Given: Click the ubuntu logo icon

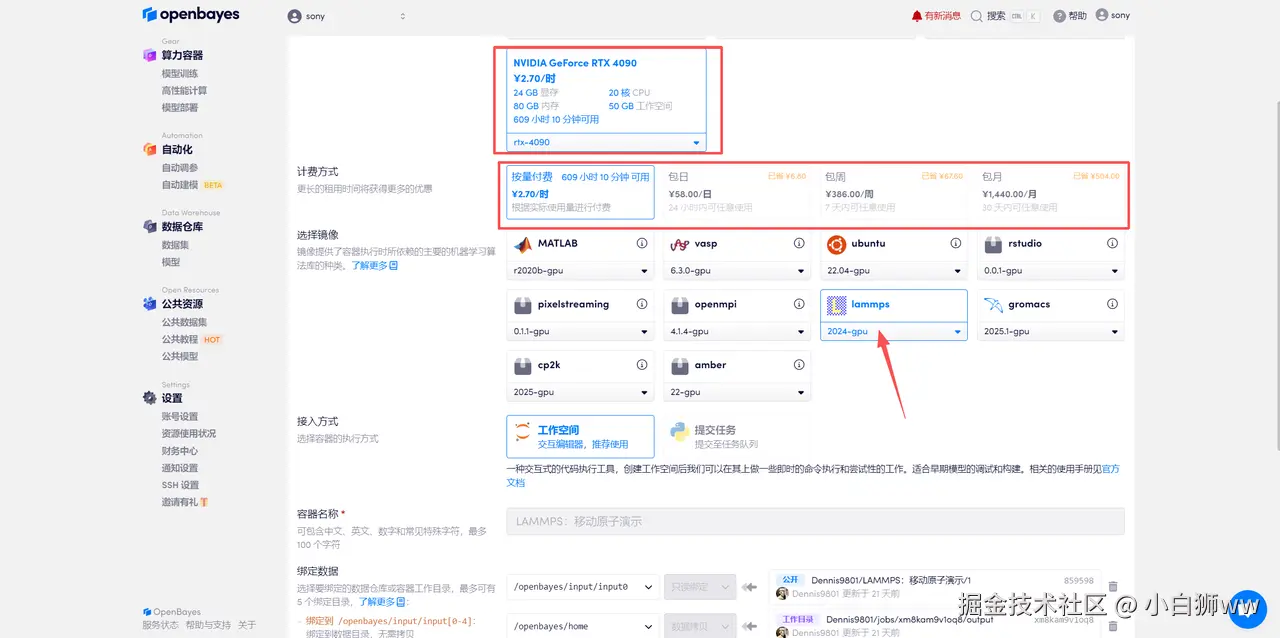Looking at the screenshot, I should tap(836, 244).
